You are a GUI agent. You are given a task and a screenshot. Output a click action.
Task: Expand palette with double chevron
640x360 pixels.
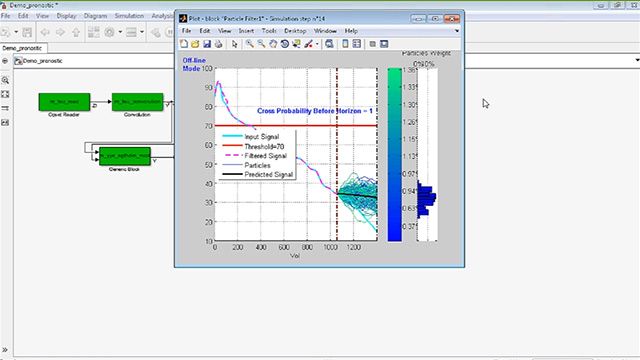(x=5, y=350)
